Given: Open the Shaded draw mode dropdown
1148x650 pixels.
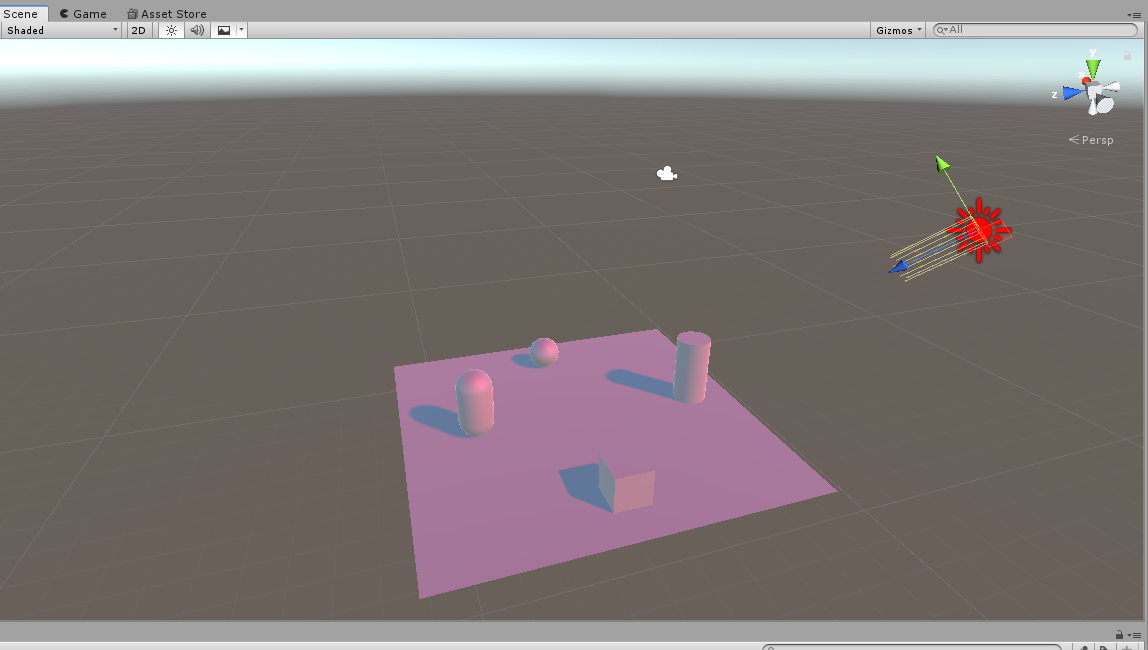Looking at the screenshot, I should coord(62,30).
